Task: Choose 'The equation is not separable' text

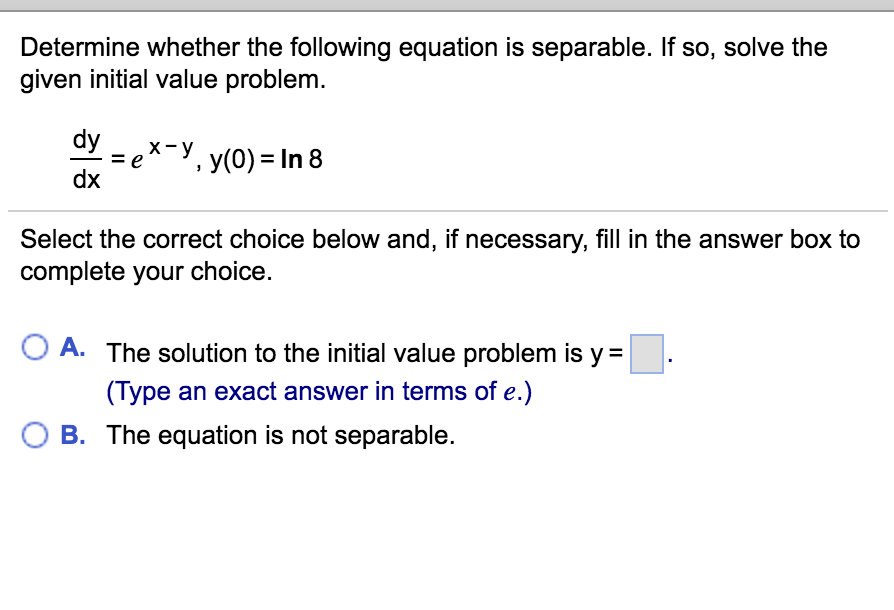Action: tap(281, 436)
